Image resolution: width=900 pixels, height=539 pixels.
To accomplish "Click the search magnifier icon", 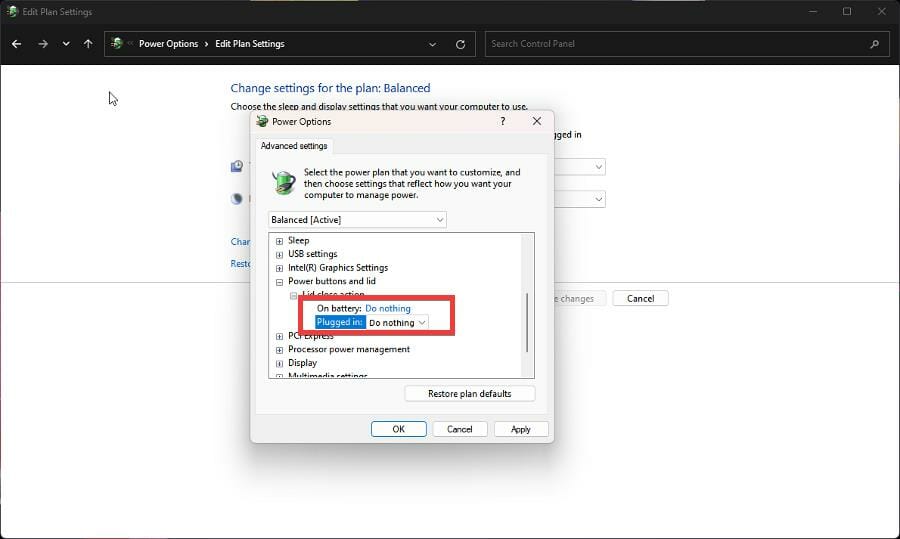I will click(875, 44).
